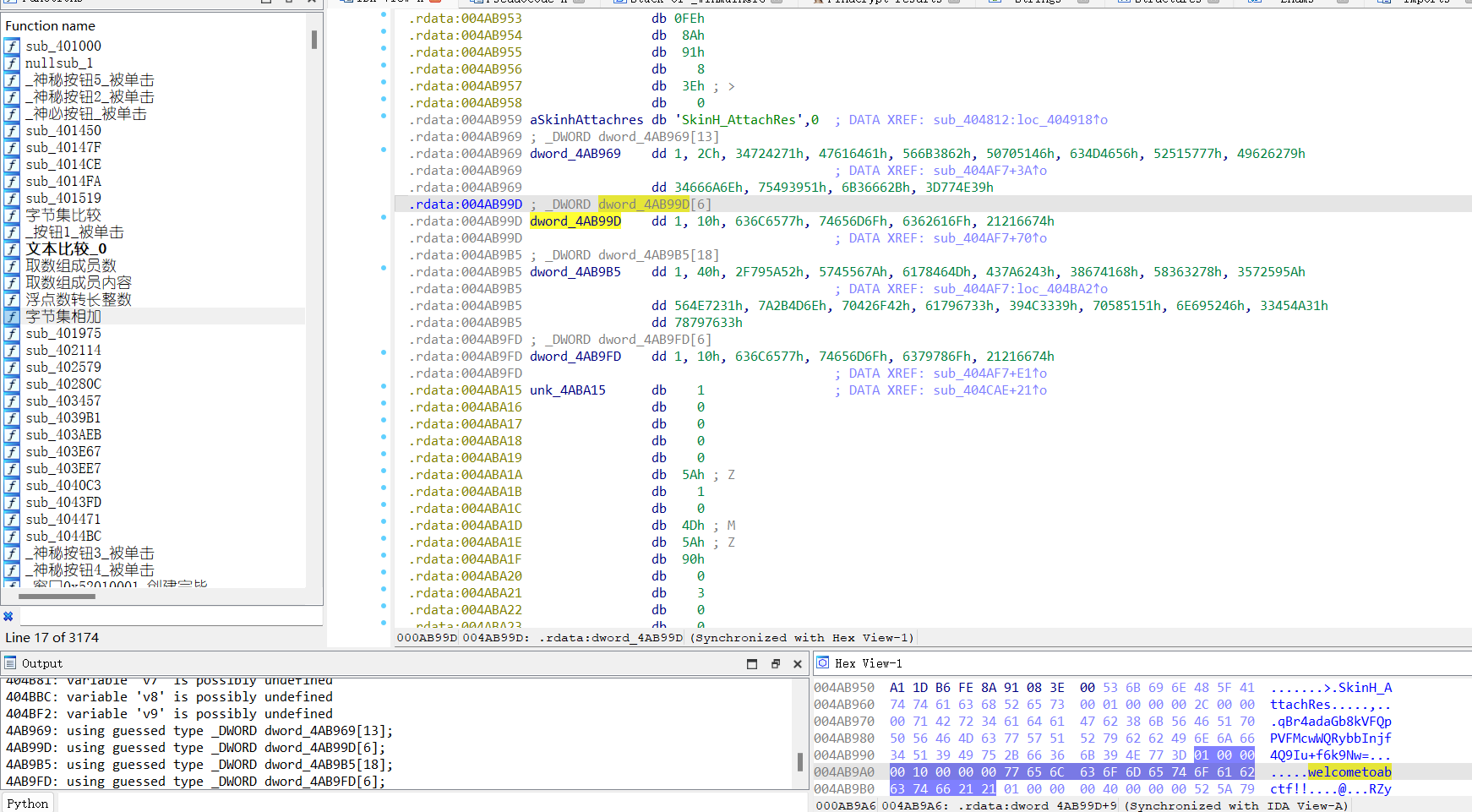The image size is (1472, 812).
Task: Select sub_401450 in the function list
Action: pos(63,131)
